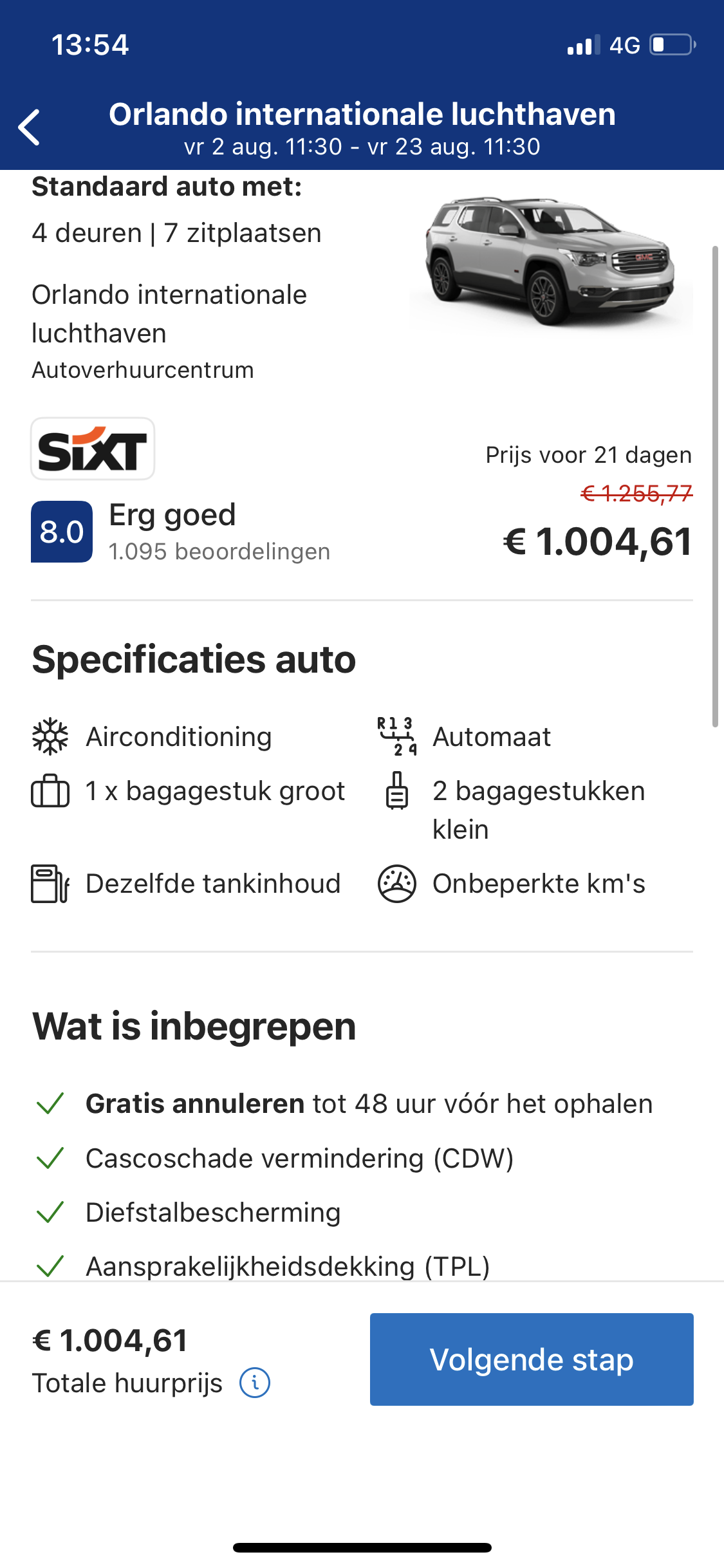Tap the air conditioning snowflake icon
724x1568 pixels.
(x=50, y=736)
